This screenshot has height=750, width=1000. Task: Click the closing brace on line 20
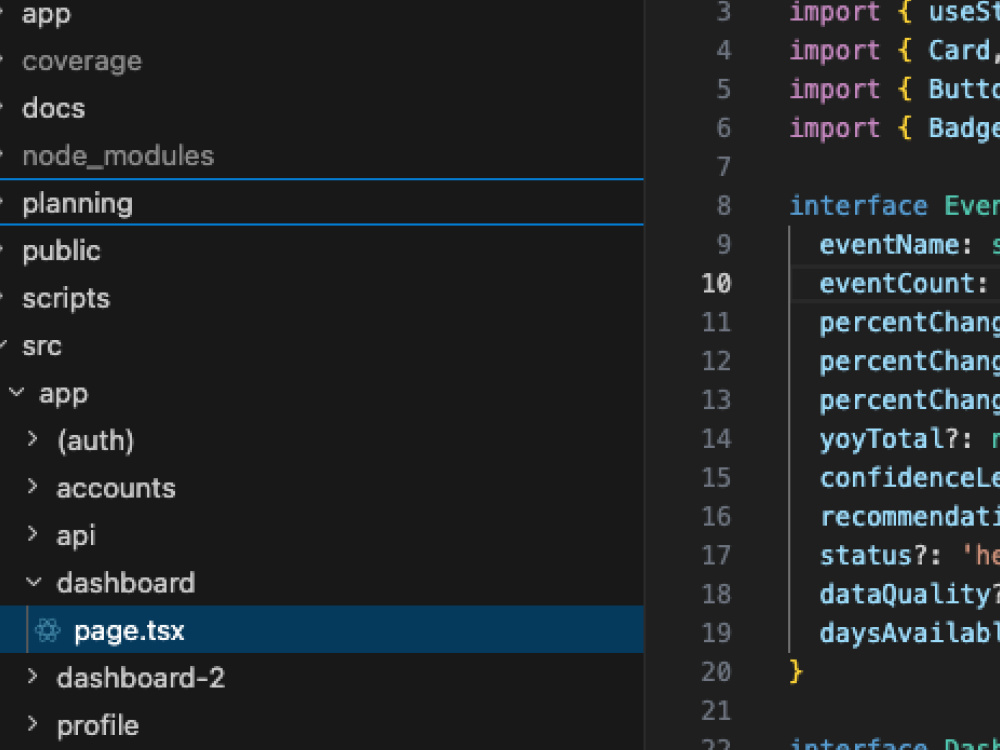coord(795,672)
